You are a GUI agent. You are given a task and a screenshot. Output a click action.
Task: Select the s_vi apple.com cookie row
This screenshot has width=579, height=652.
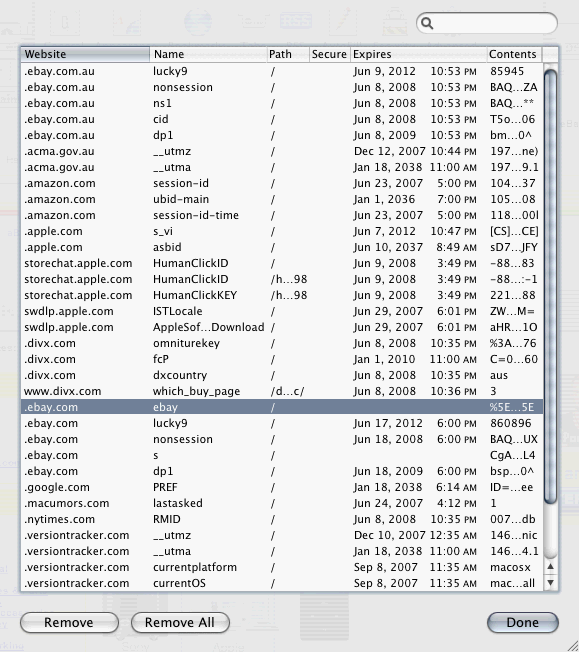tap(282, 231)
